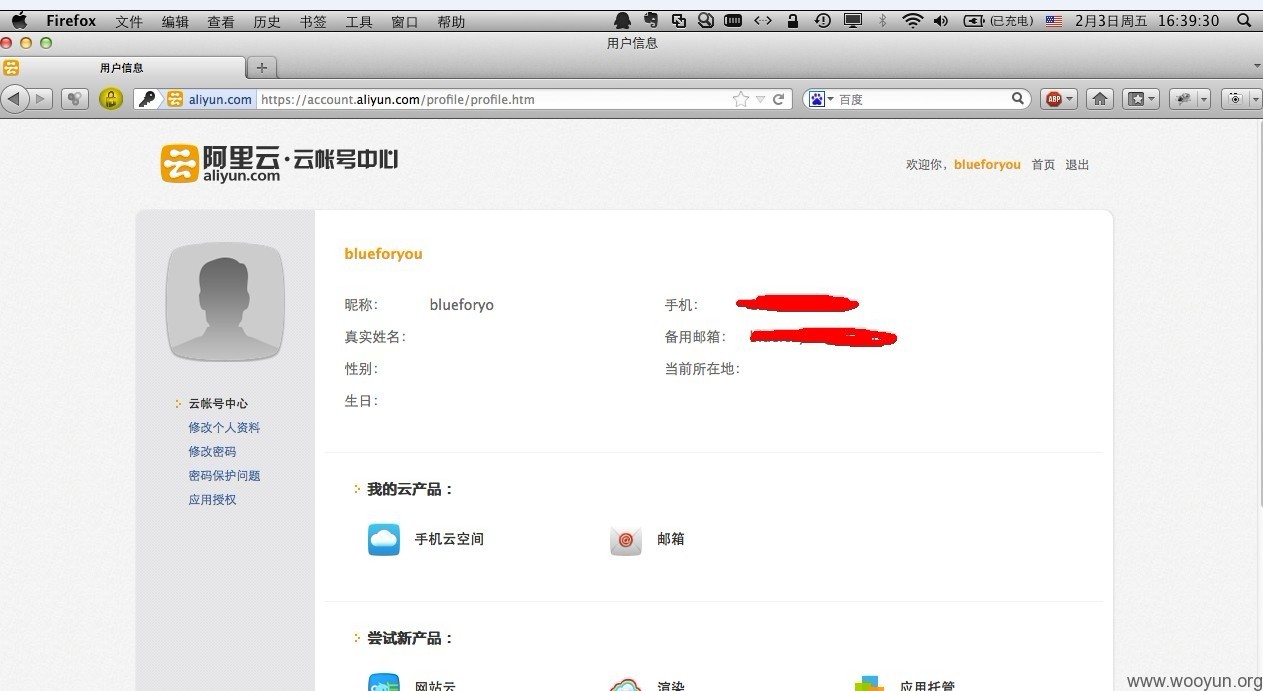Click the padlock icon in menu bar

pos(792,20)
